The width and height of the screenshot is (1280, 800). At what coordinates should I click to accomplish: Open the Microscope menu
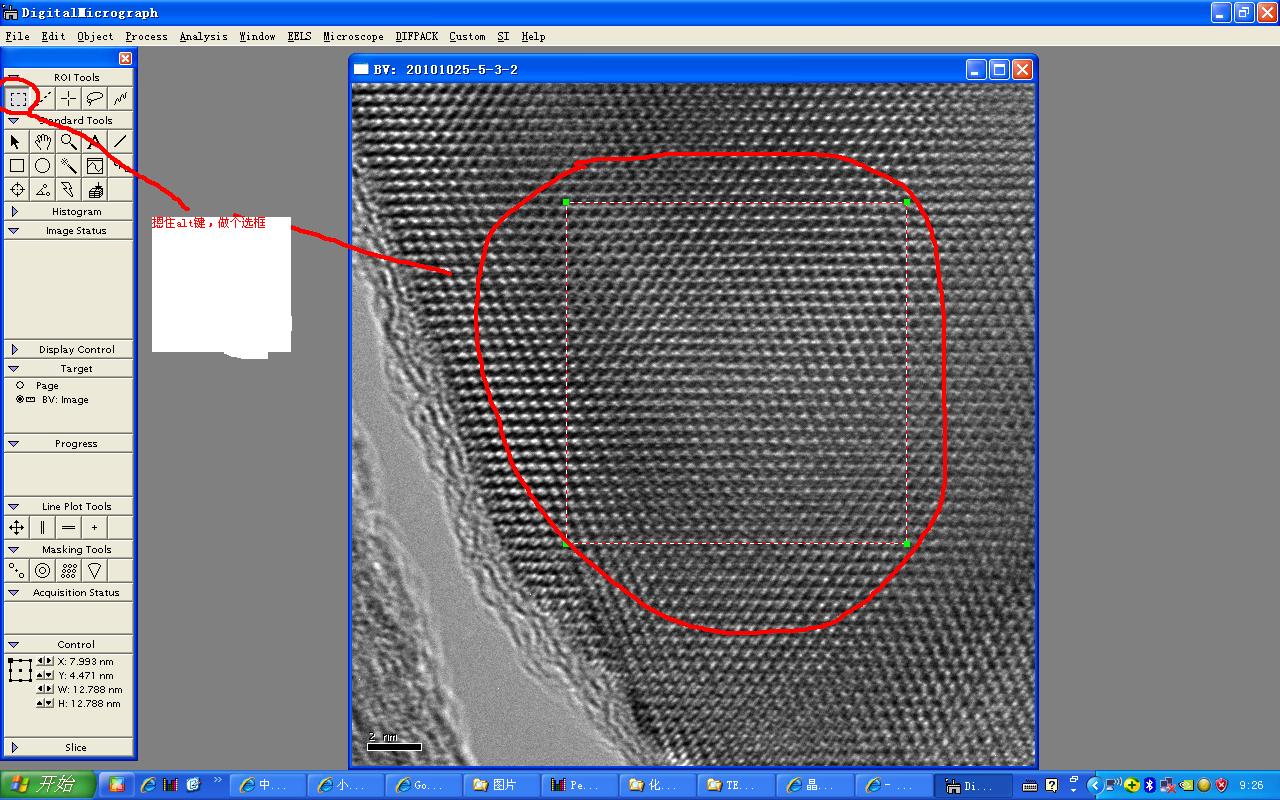click(x=353, y=36)
